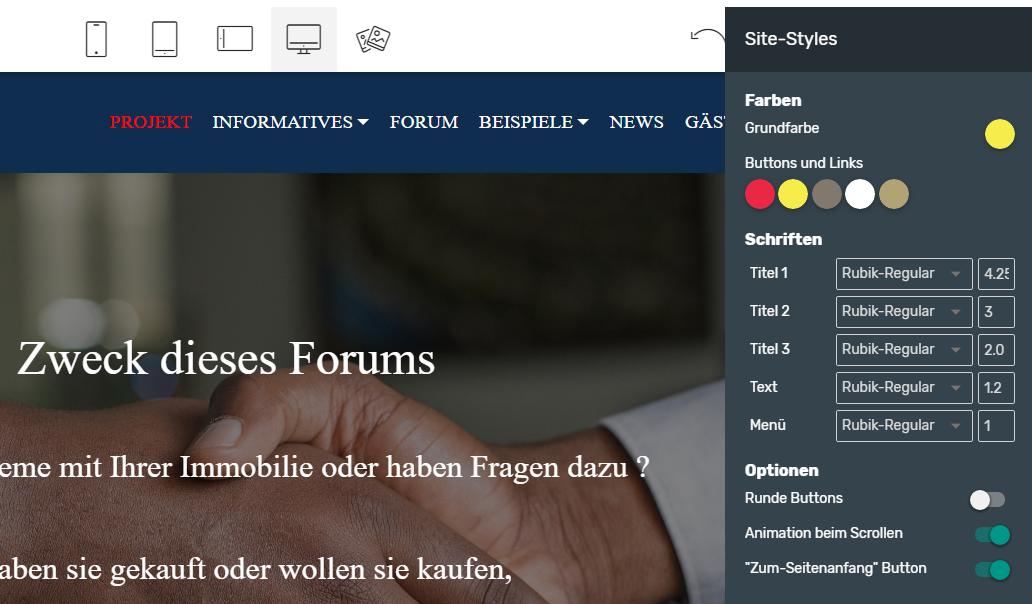Go to the NEWS page

tap(636, 122)
